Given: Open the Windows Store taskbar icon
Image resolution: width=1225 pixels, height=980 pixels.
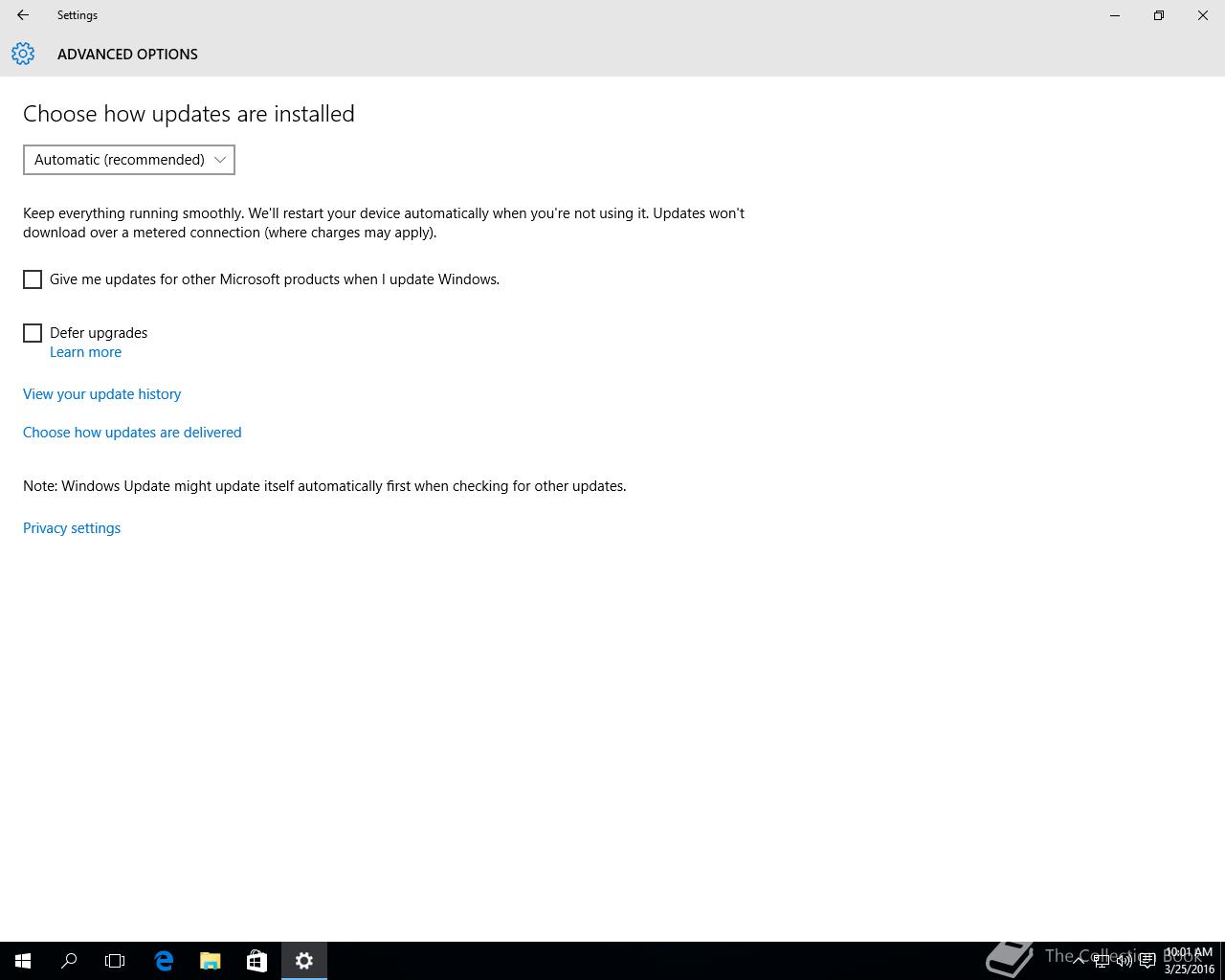Looking at the screenshot, I should 256,961.
